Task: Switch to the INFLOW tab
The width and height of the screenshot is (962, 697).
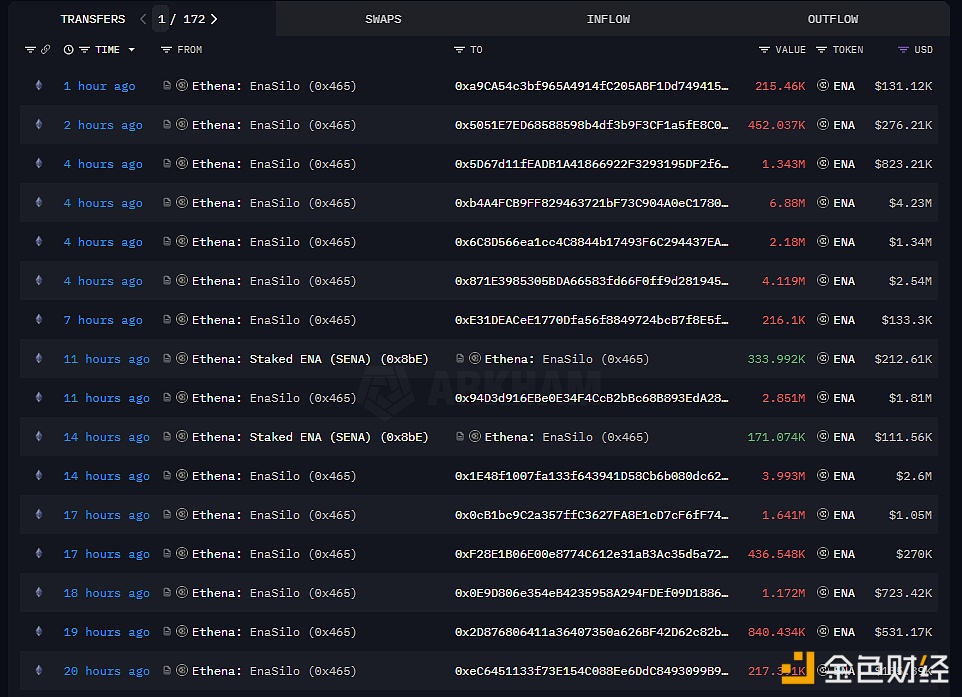Action: (608, 19)
